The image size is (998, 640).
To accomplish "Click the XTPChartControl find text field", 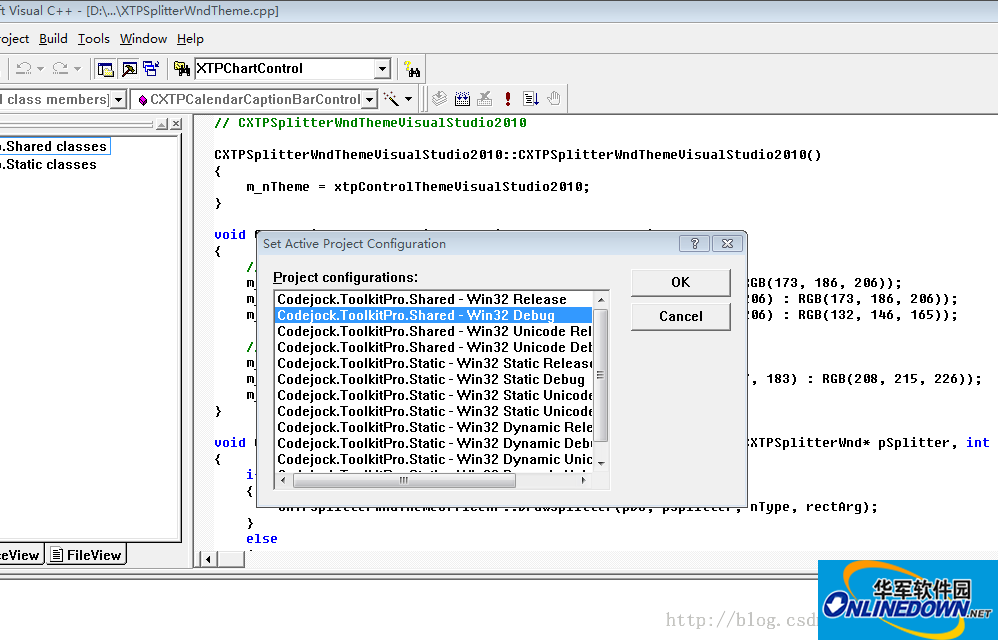I will (284, 68).
